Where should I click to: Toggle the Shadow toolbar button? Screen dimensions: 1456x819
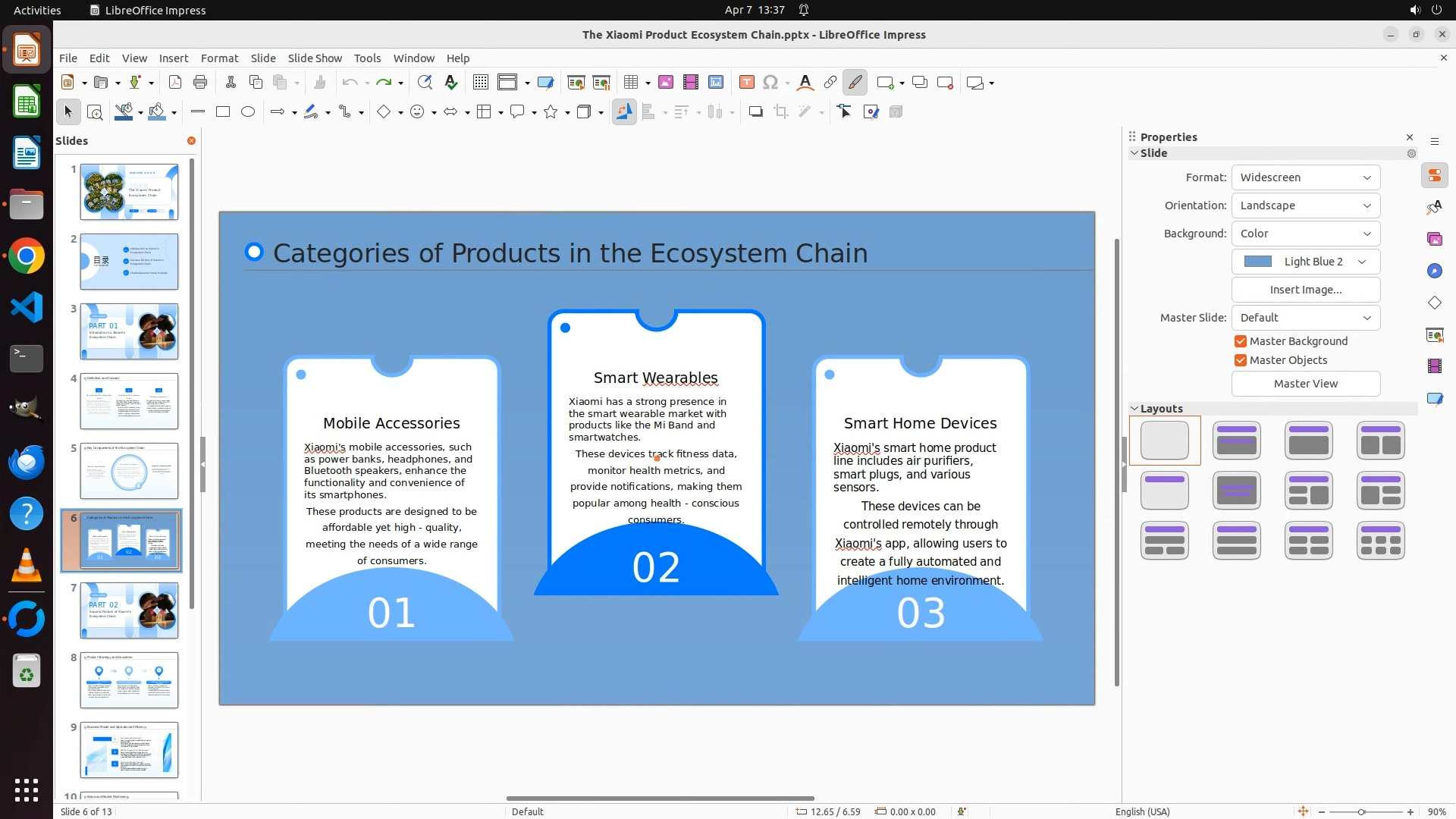tap(755, 112)
